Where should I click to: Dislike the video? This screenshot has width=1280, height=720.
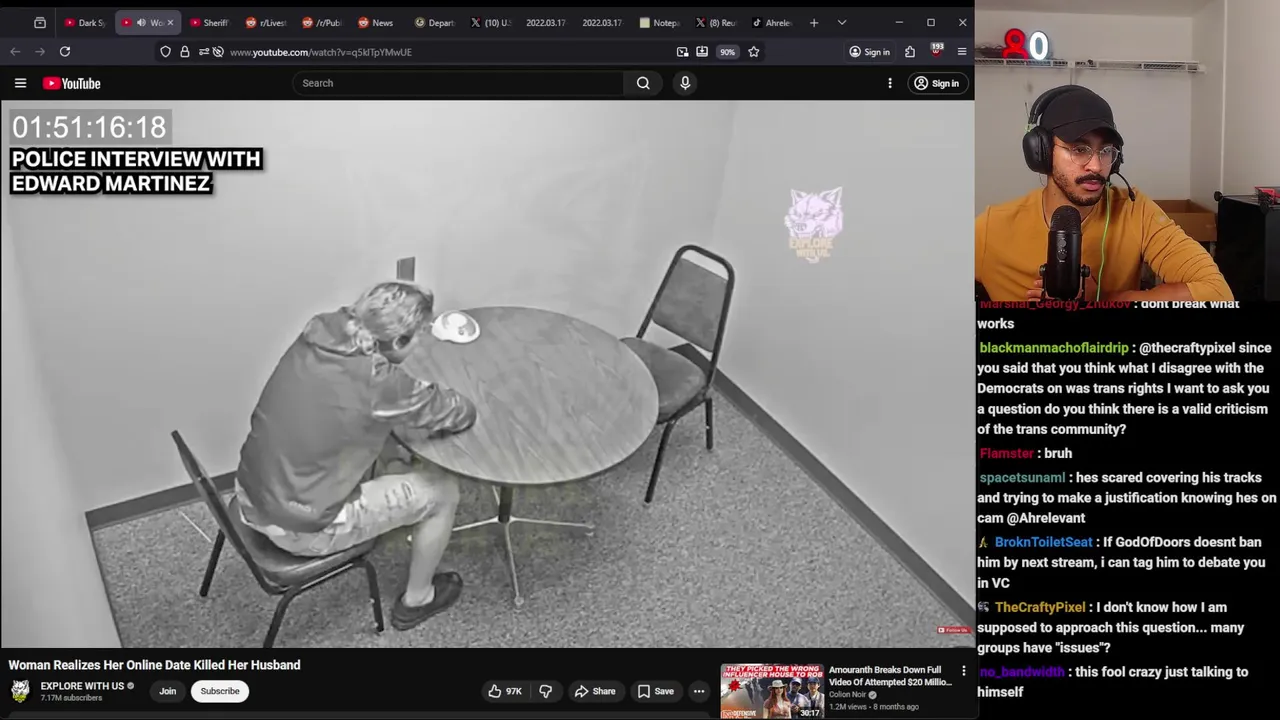pos(545,691)
